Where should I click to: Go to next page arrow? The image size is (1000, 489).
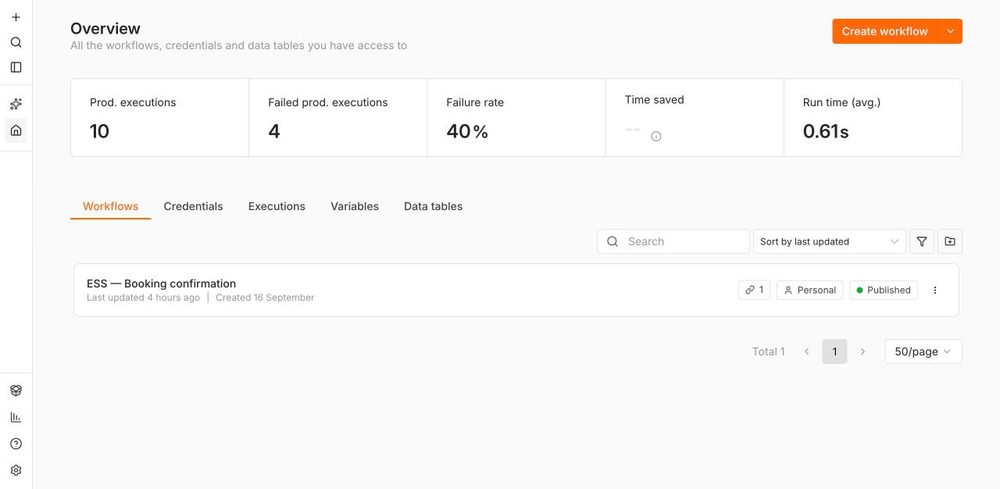[863, 351]
